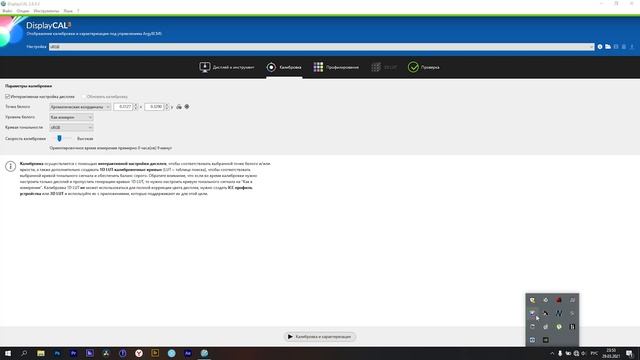Open the Файл menu
Image resolution: width=640 pixels, height=360 pixels.
pos(7,11)
